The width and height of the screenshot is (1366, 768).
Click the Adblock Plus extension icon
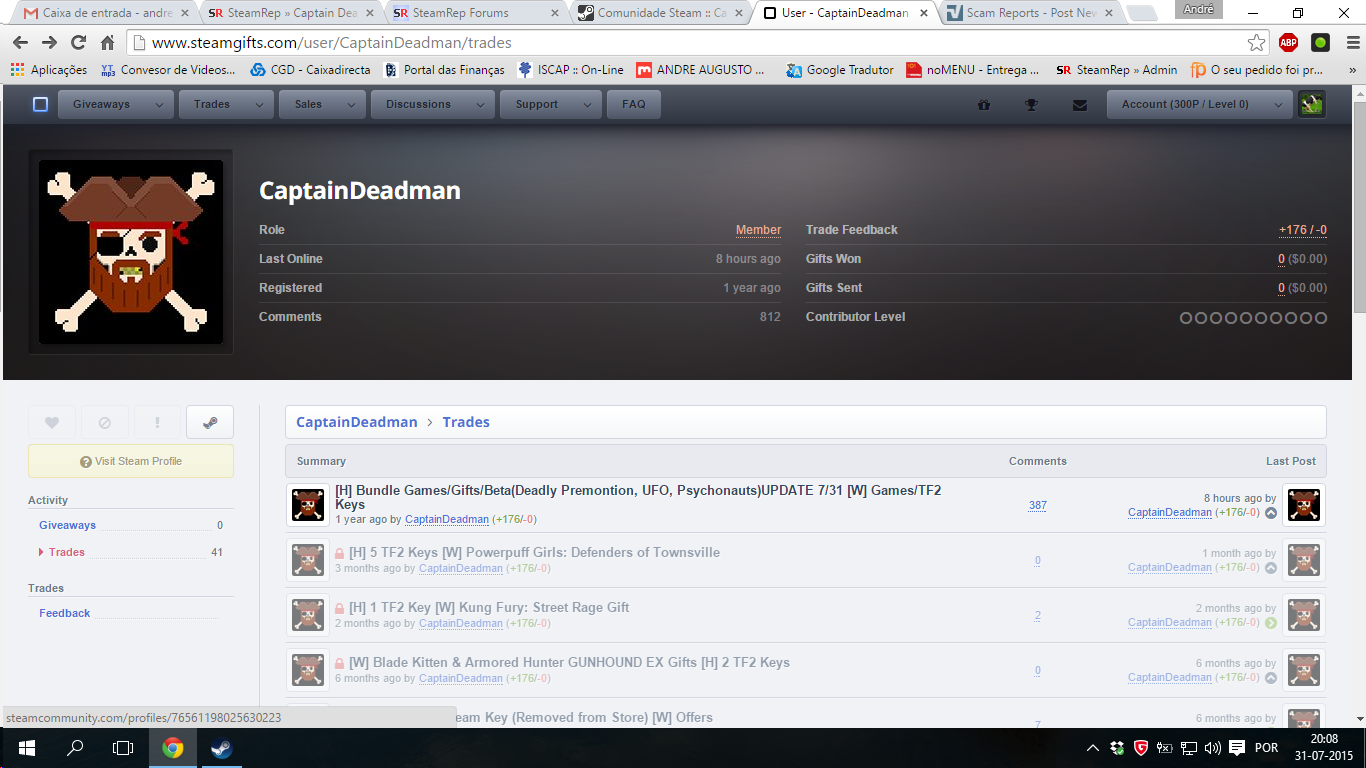1288,43
